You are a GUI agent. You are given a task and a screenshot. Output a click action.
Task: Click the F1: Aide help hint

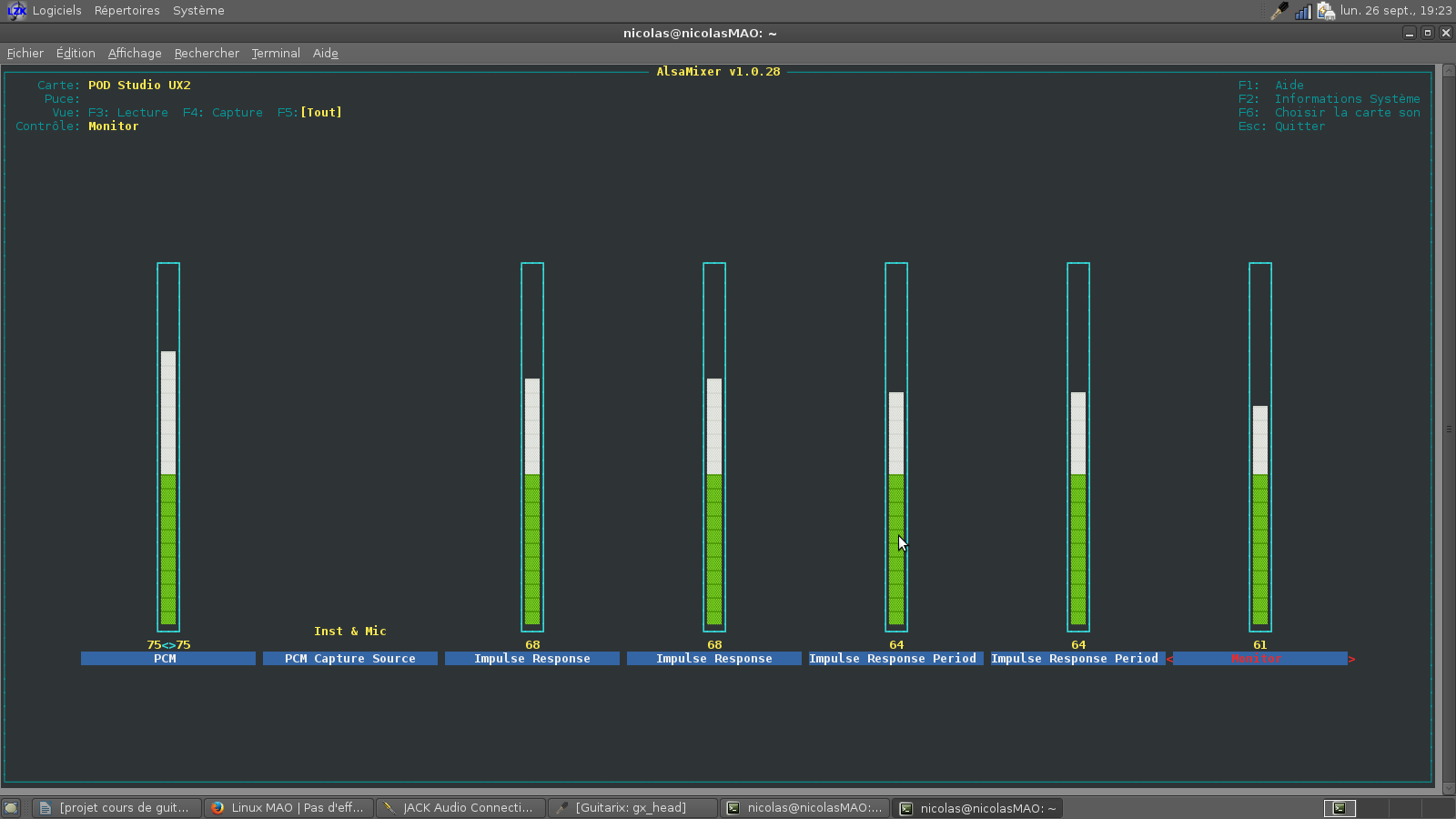click(1271, 86)
